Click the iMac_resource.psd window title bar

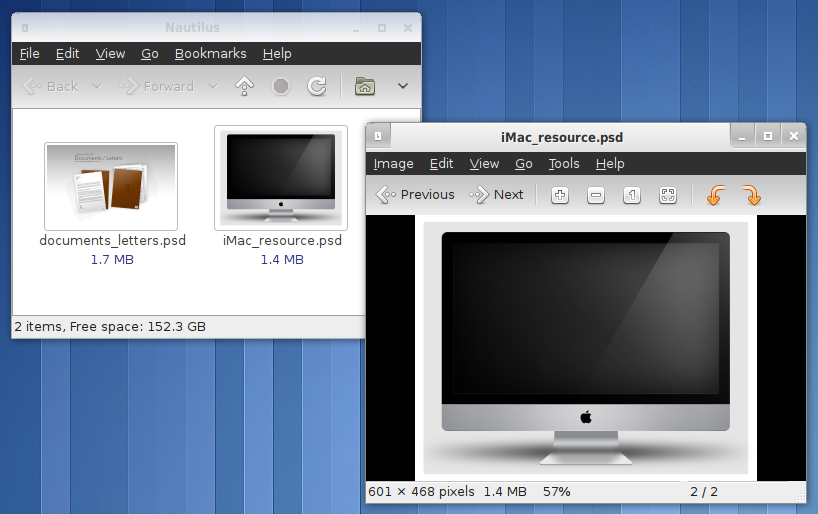coord(561,137)
